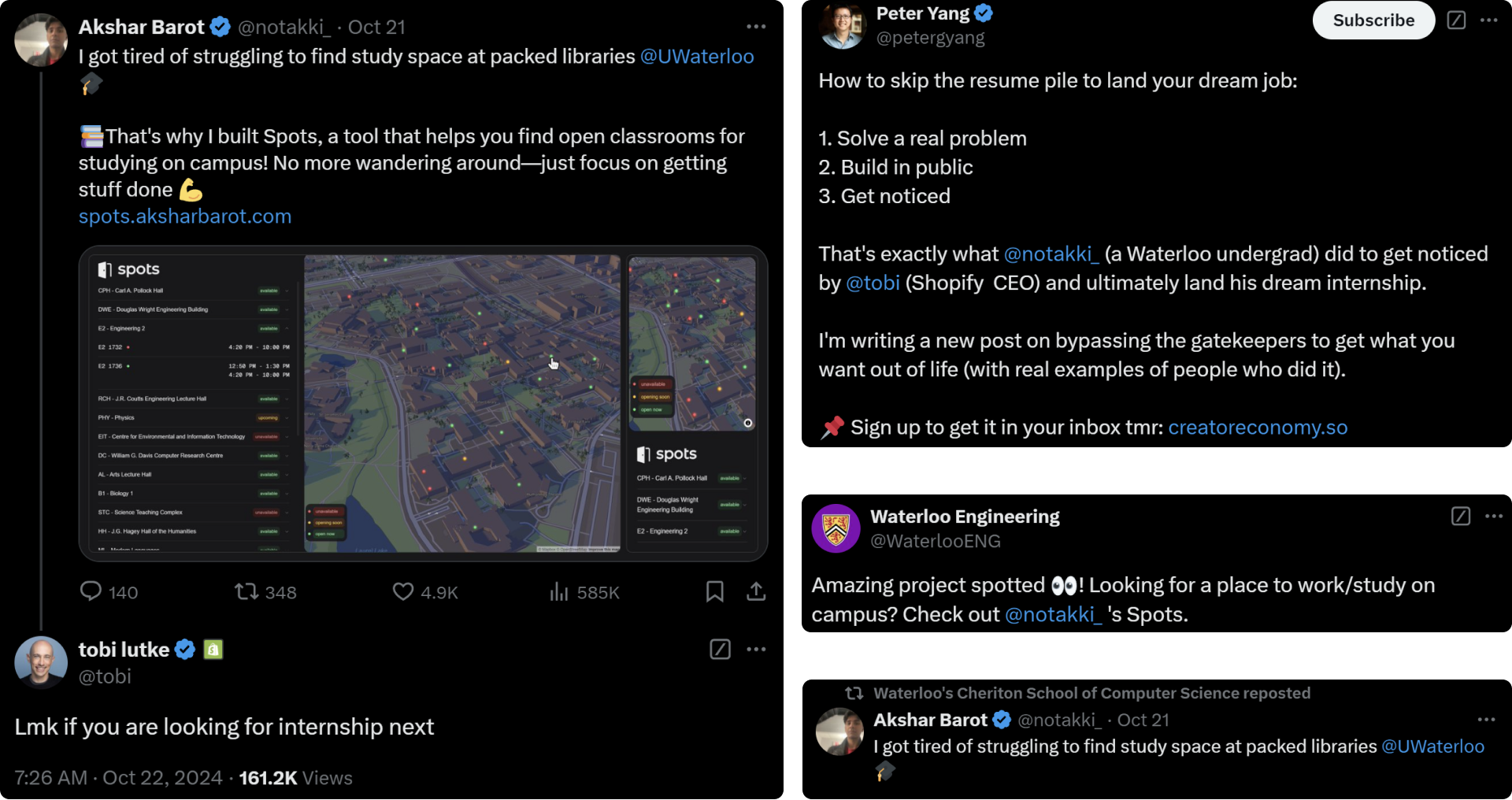This screenshot has height=800, width=1512.
Task: View analytics showing 585K views
Action: coord(559,591)
